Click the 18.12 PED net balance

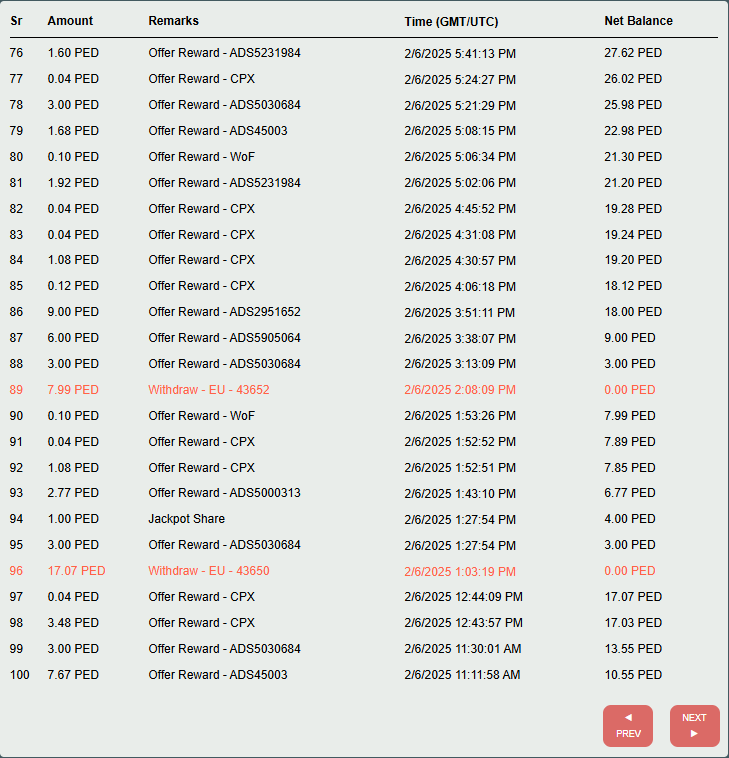tap(633, 286)
